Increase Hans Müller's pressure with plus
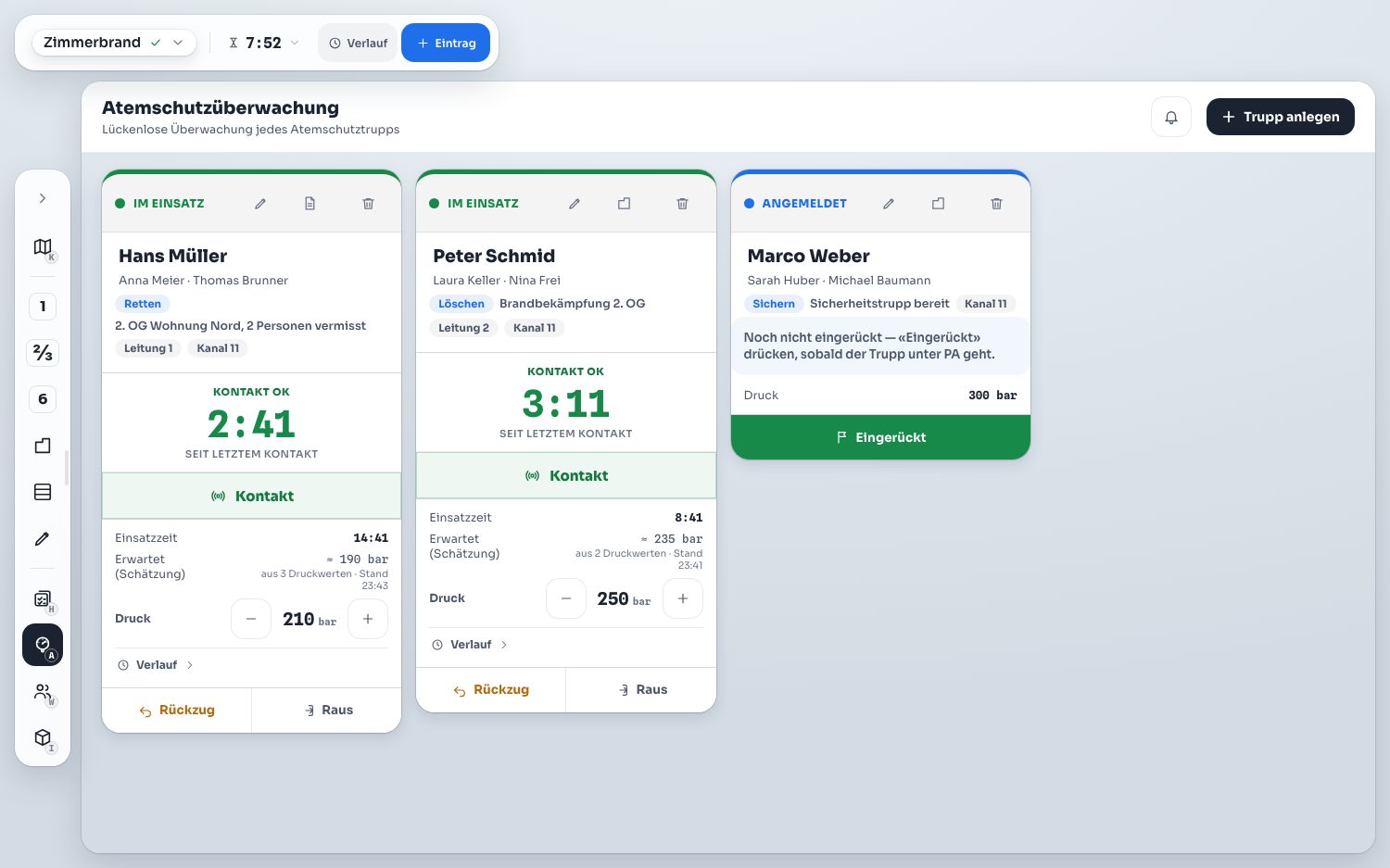1390x868 pixels. 368,619
